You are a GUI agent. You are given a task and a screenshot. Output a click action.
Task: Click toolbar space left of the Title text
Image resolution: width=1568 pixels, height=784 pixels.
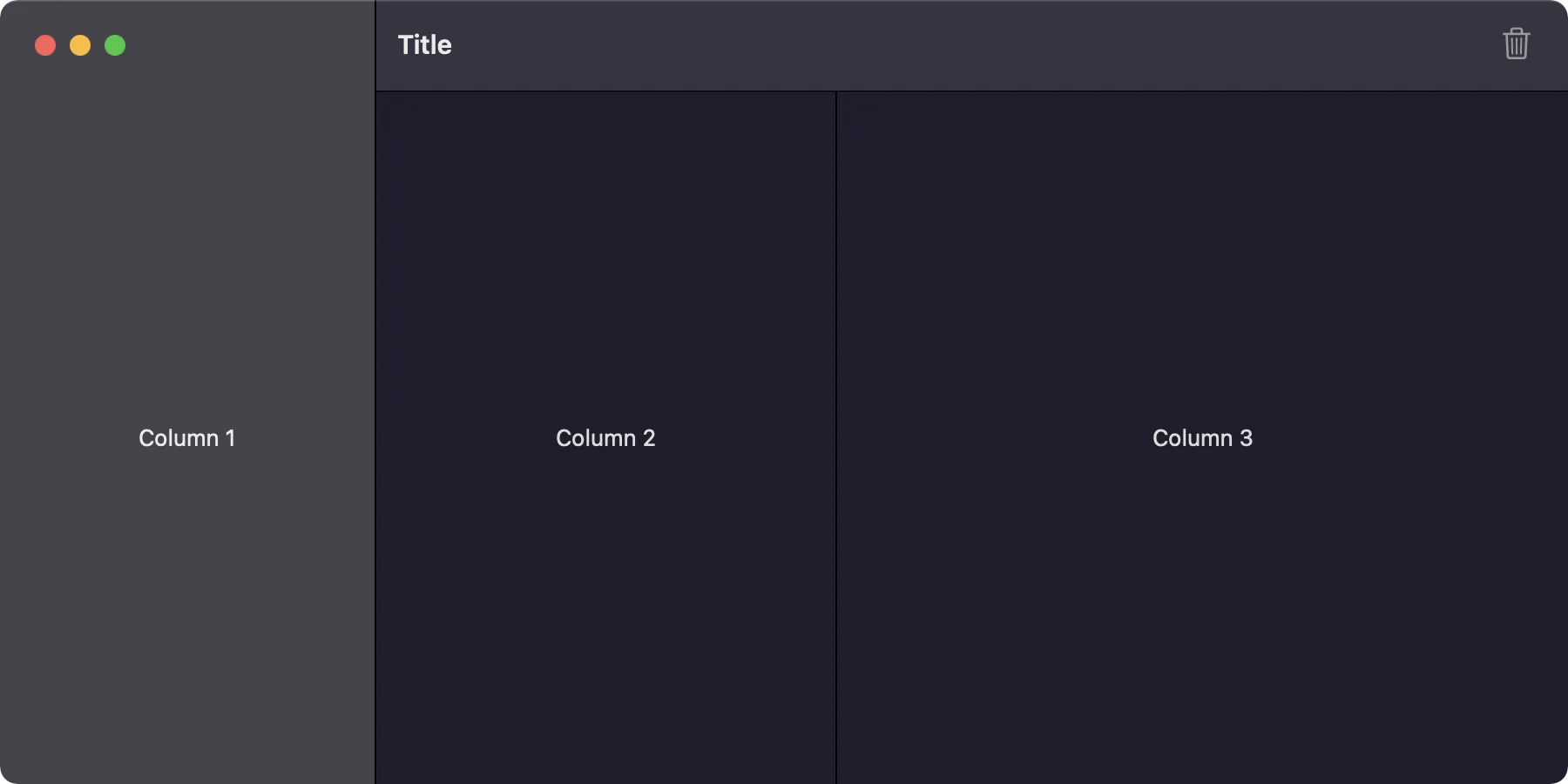coord(387,45)
